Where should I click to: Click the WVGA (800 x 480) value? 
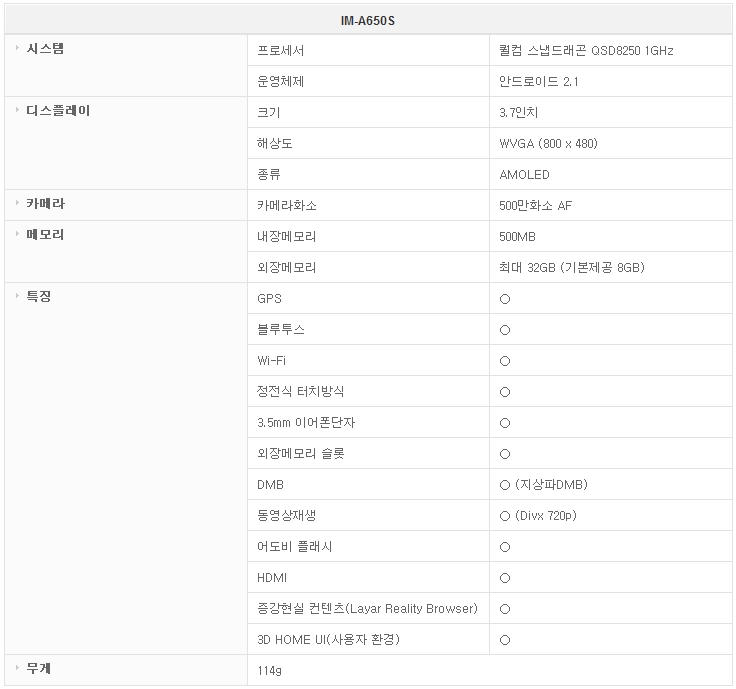pos(549,143)
